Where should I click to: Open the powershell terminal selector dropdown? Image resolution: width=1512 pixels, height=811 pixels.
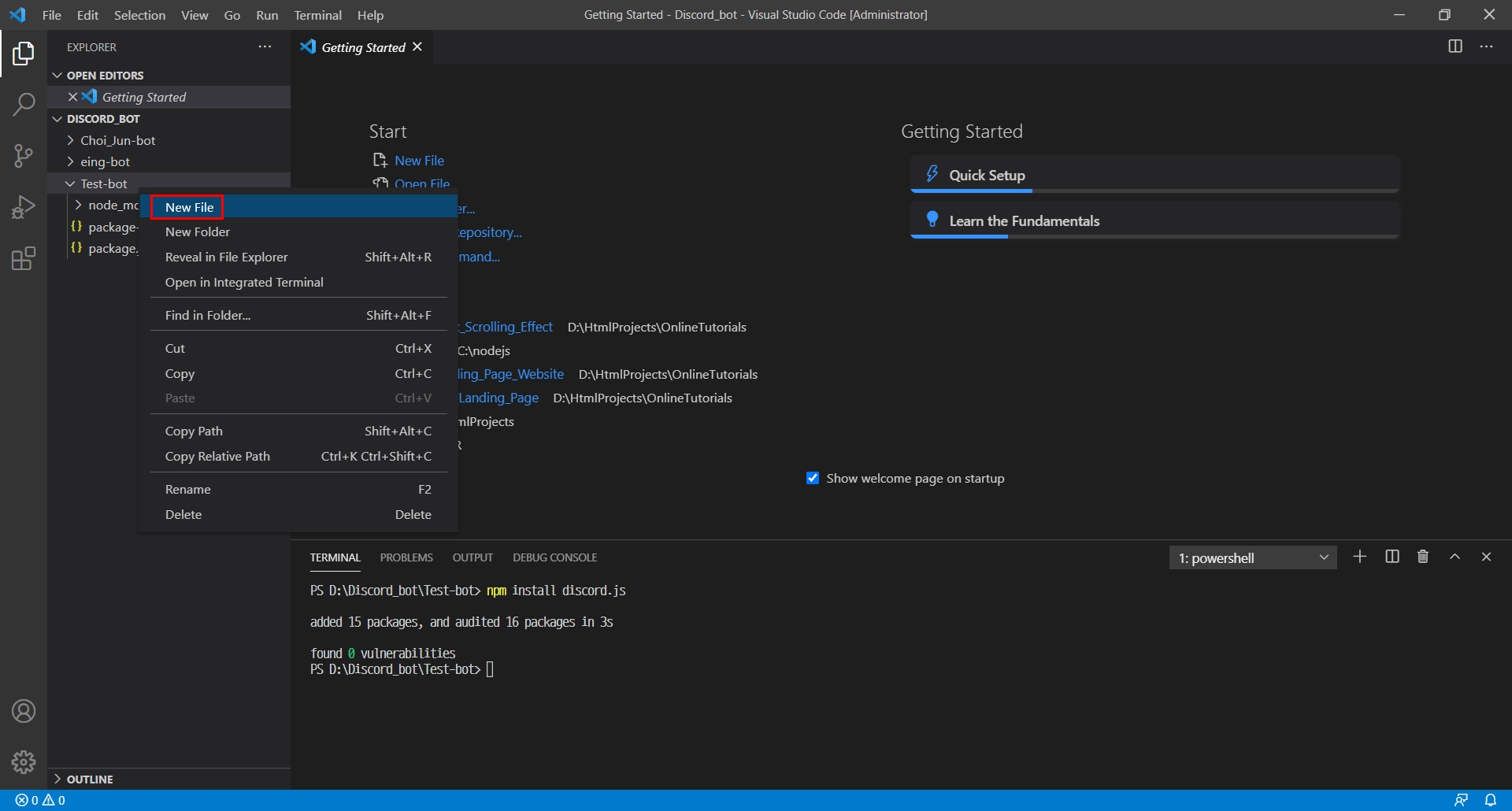[x=1253, y=557]
